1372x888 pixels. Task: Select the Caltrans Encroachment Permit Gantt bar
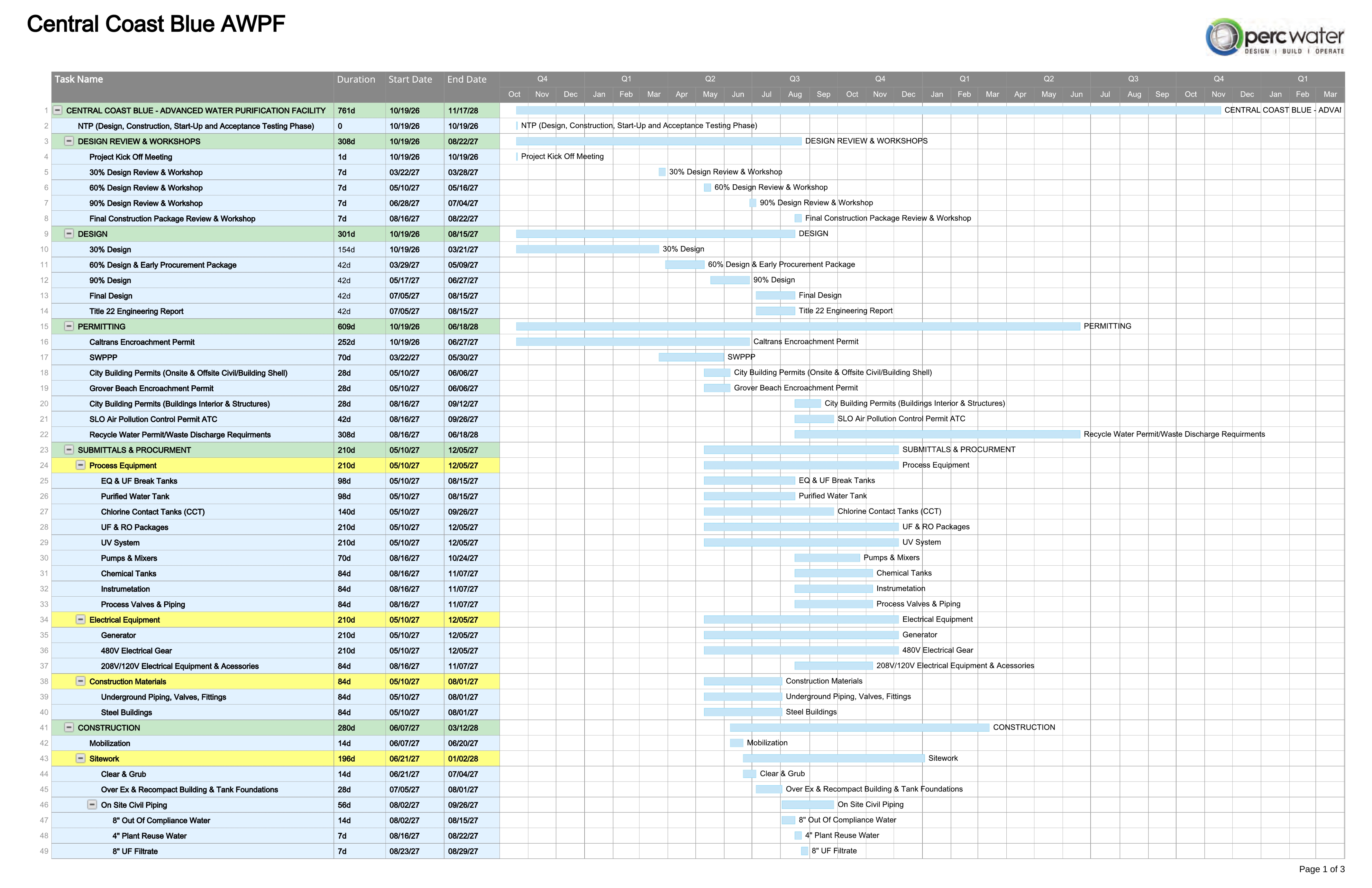pos(633,342)
